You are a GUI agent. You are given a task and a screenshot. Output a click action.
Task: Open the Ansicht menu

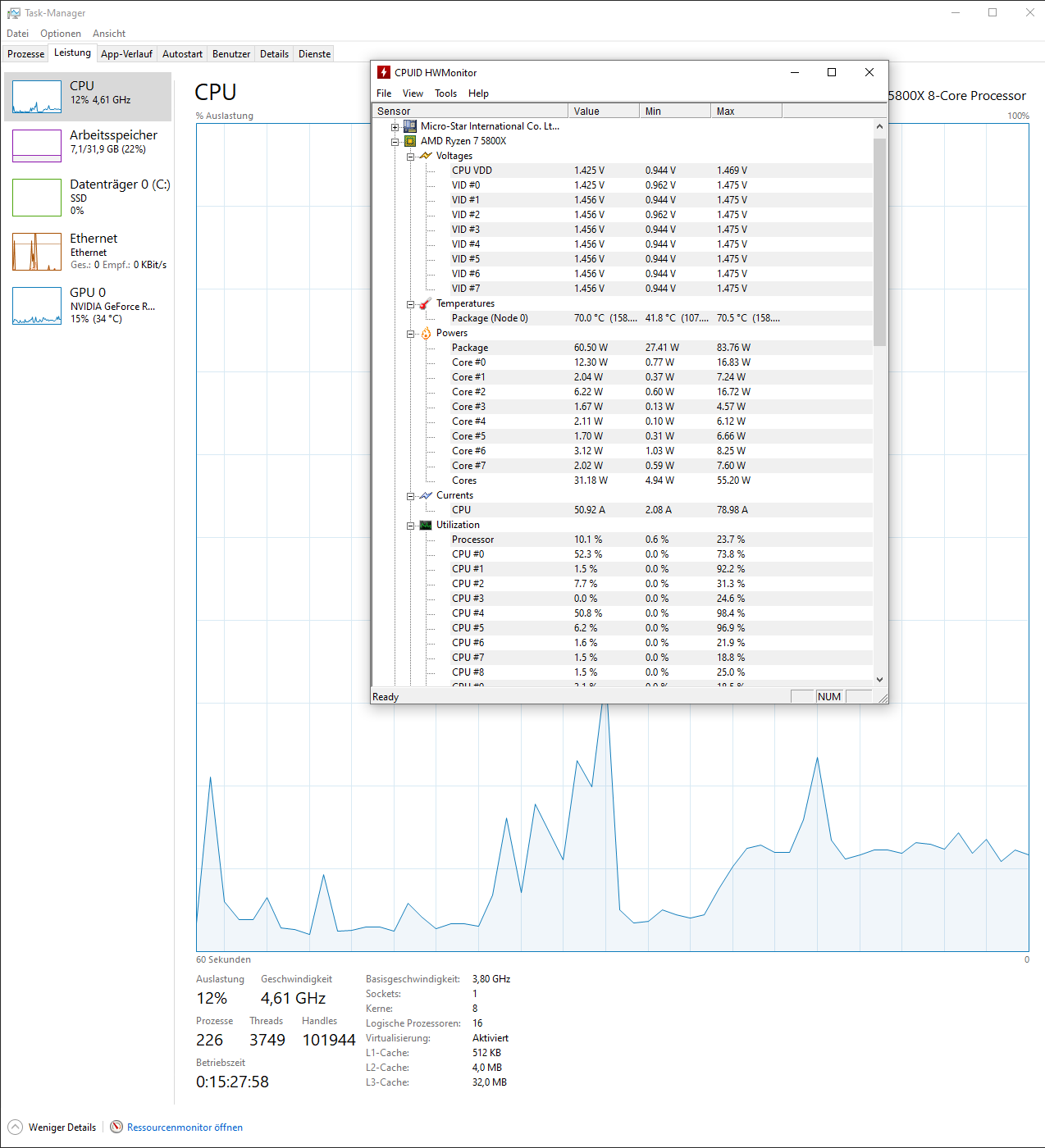[109, 34]
